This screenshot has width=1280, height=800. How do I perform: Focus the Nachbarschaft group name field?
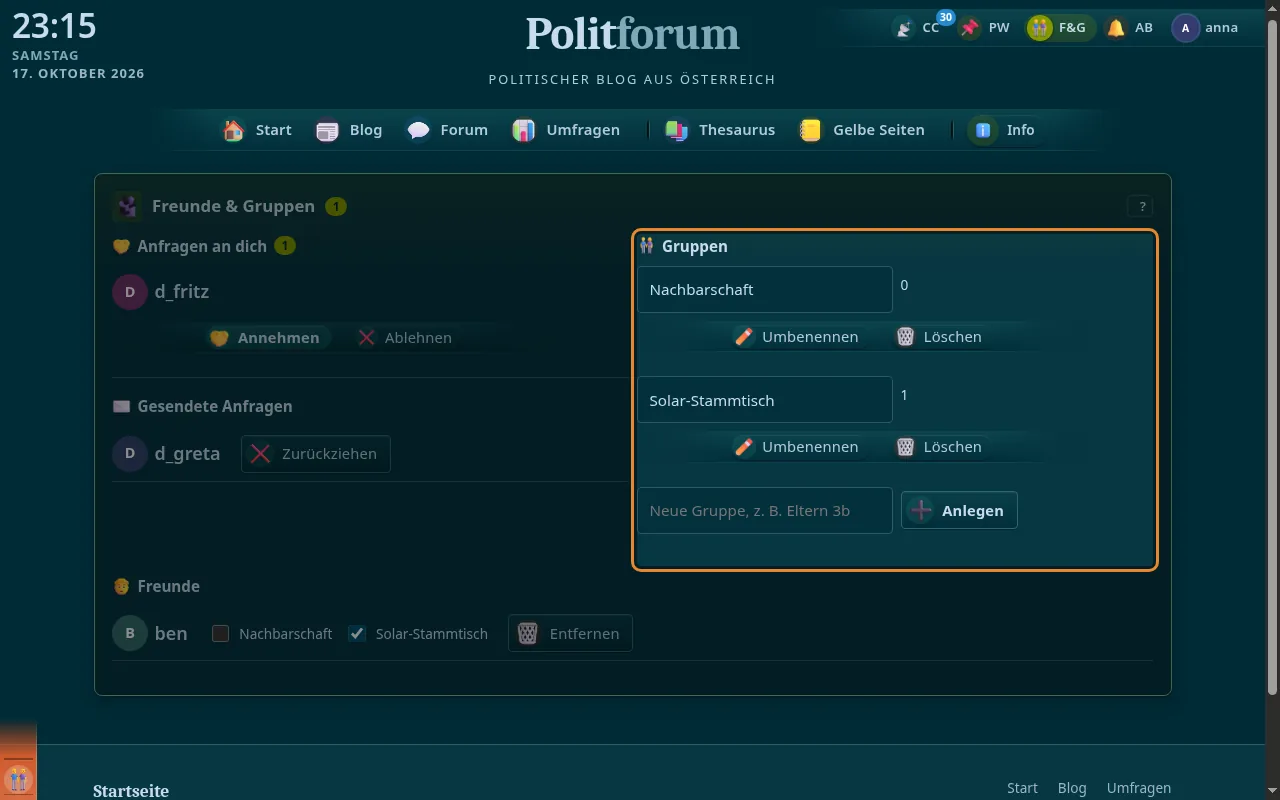click(765, 289)
